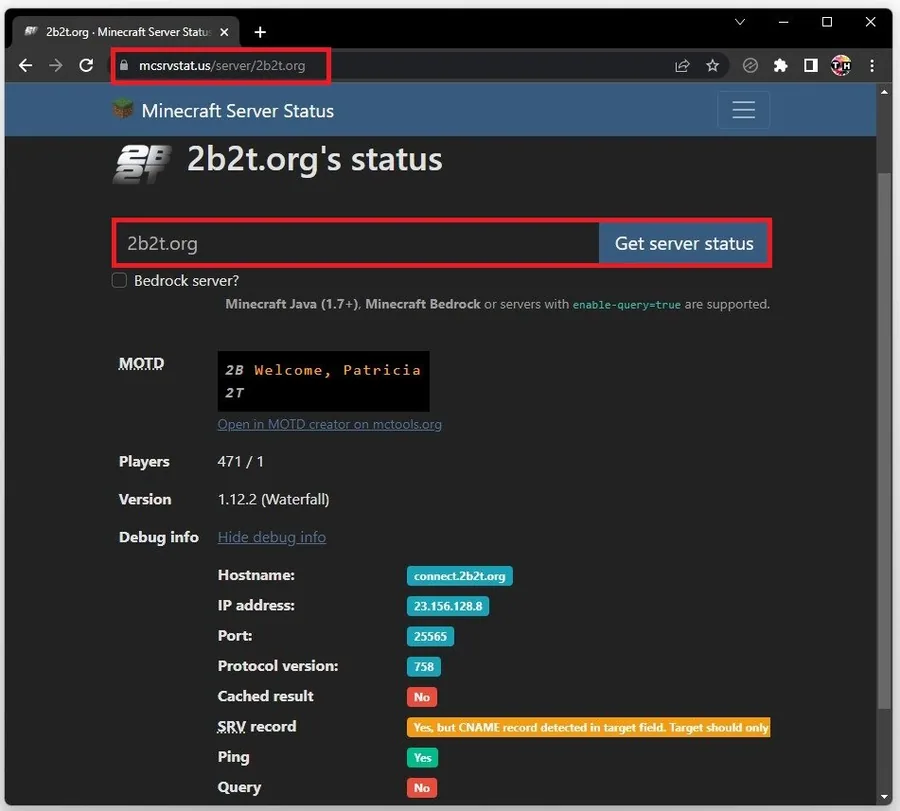Screen dimensions: 900x811
Task: Click the MOTD label
Action: [x=141, y=364]
